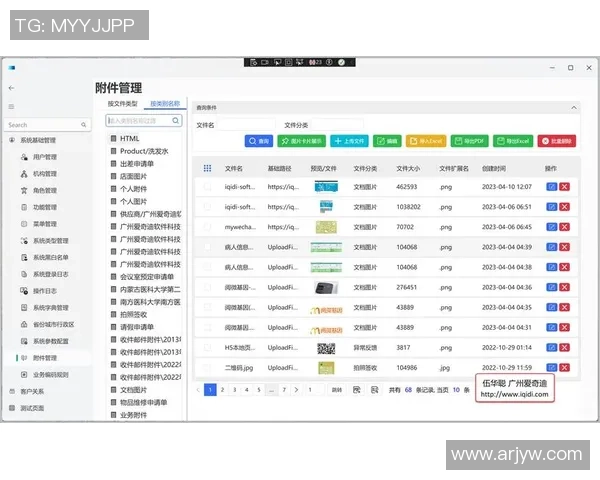
Task: Click the first pagination export icon
Action: click(x=357, y=390)
